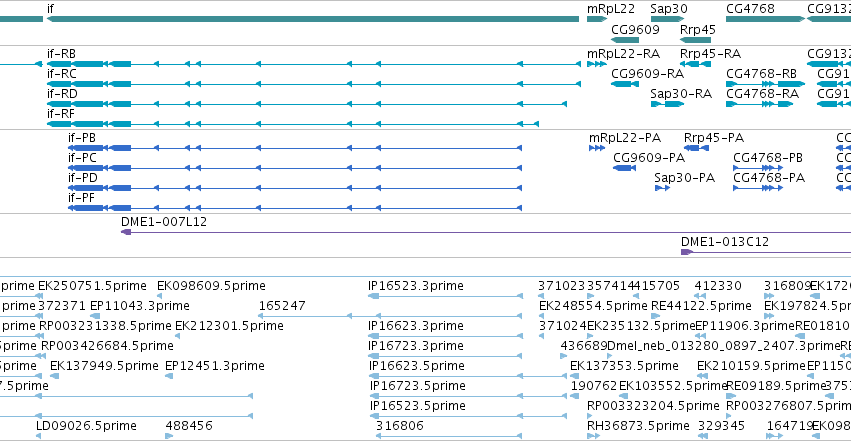Viewport: 851px width, 441px height.
Task: Click the if-RF transcript label
Action: (61, 114)
